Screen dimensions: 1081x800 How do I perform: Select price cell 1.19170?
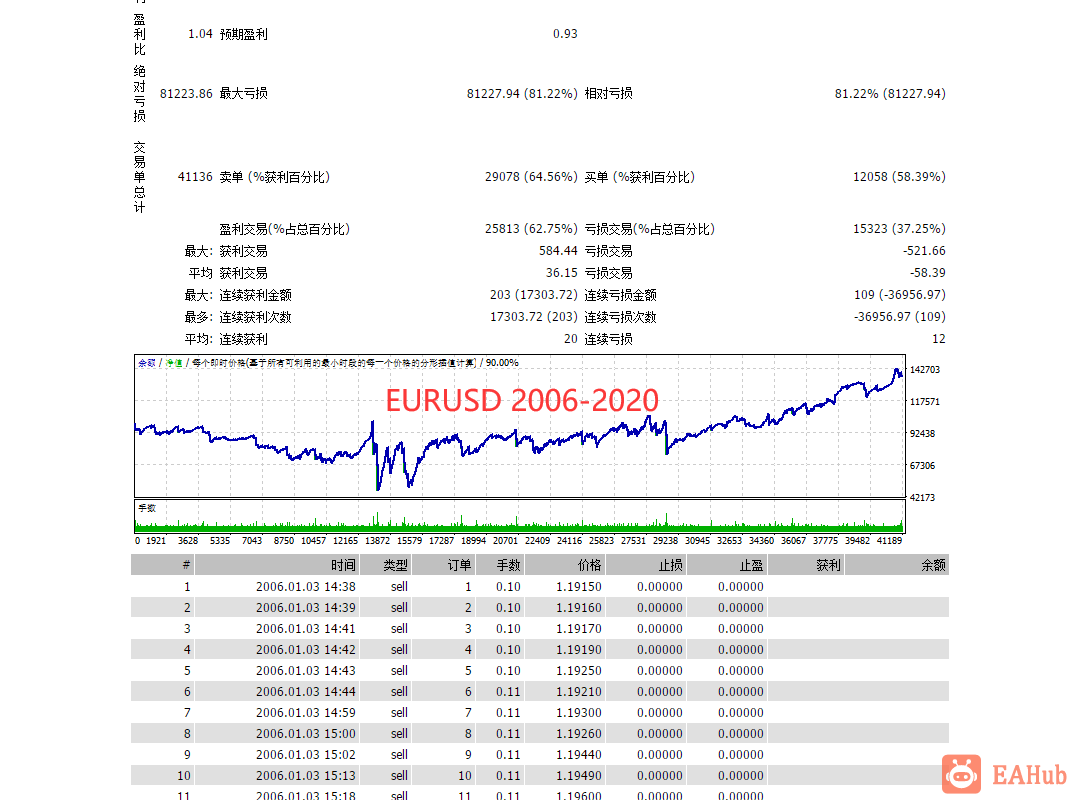(x=578, y=629)
